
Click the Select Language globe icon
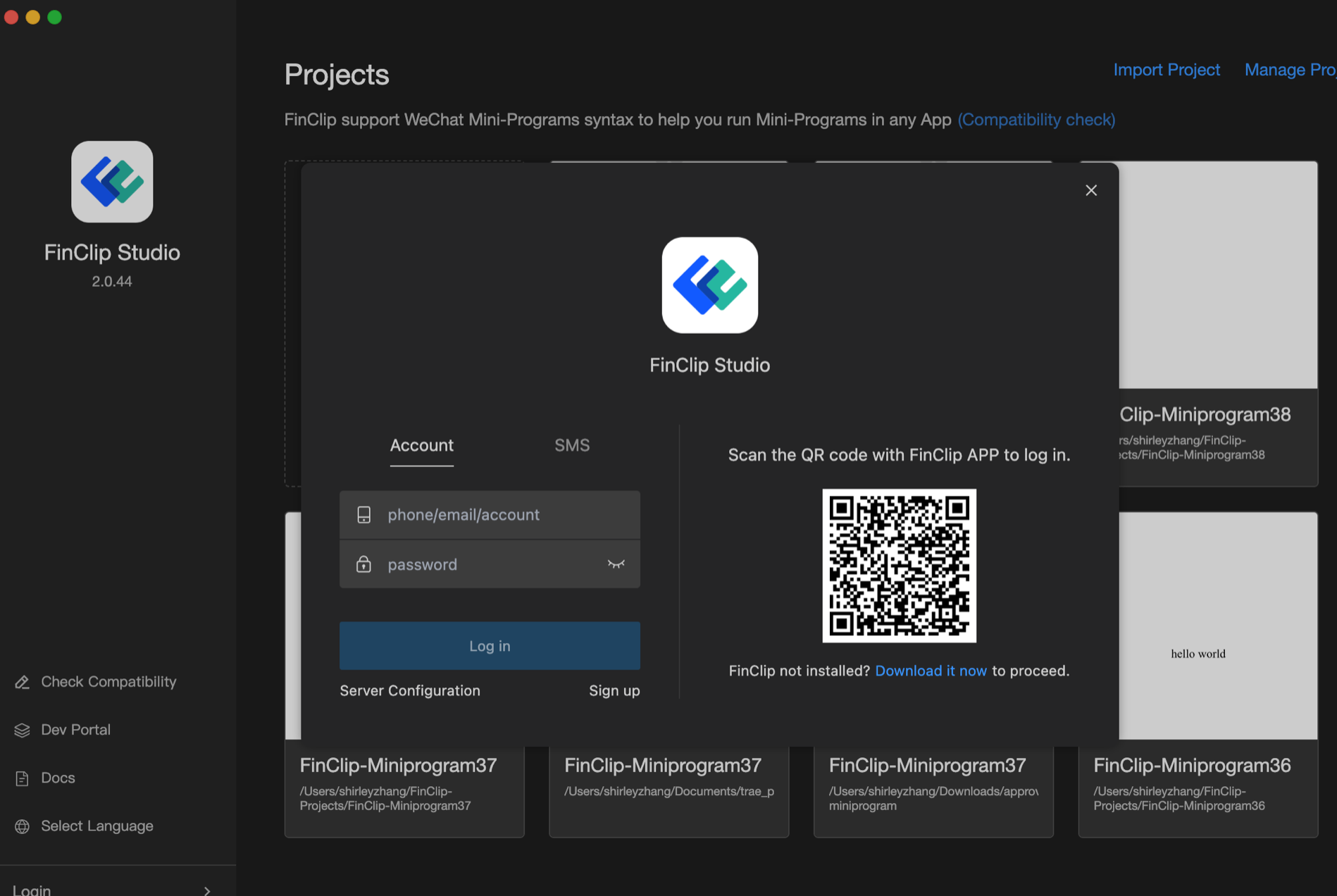23,826
